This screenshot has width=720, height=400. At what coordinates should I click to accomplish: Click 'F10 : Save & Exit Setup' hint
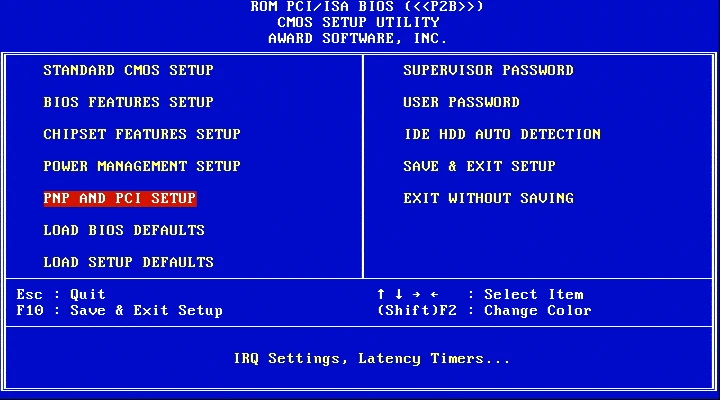coord(119,310)
